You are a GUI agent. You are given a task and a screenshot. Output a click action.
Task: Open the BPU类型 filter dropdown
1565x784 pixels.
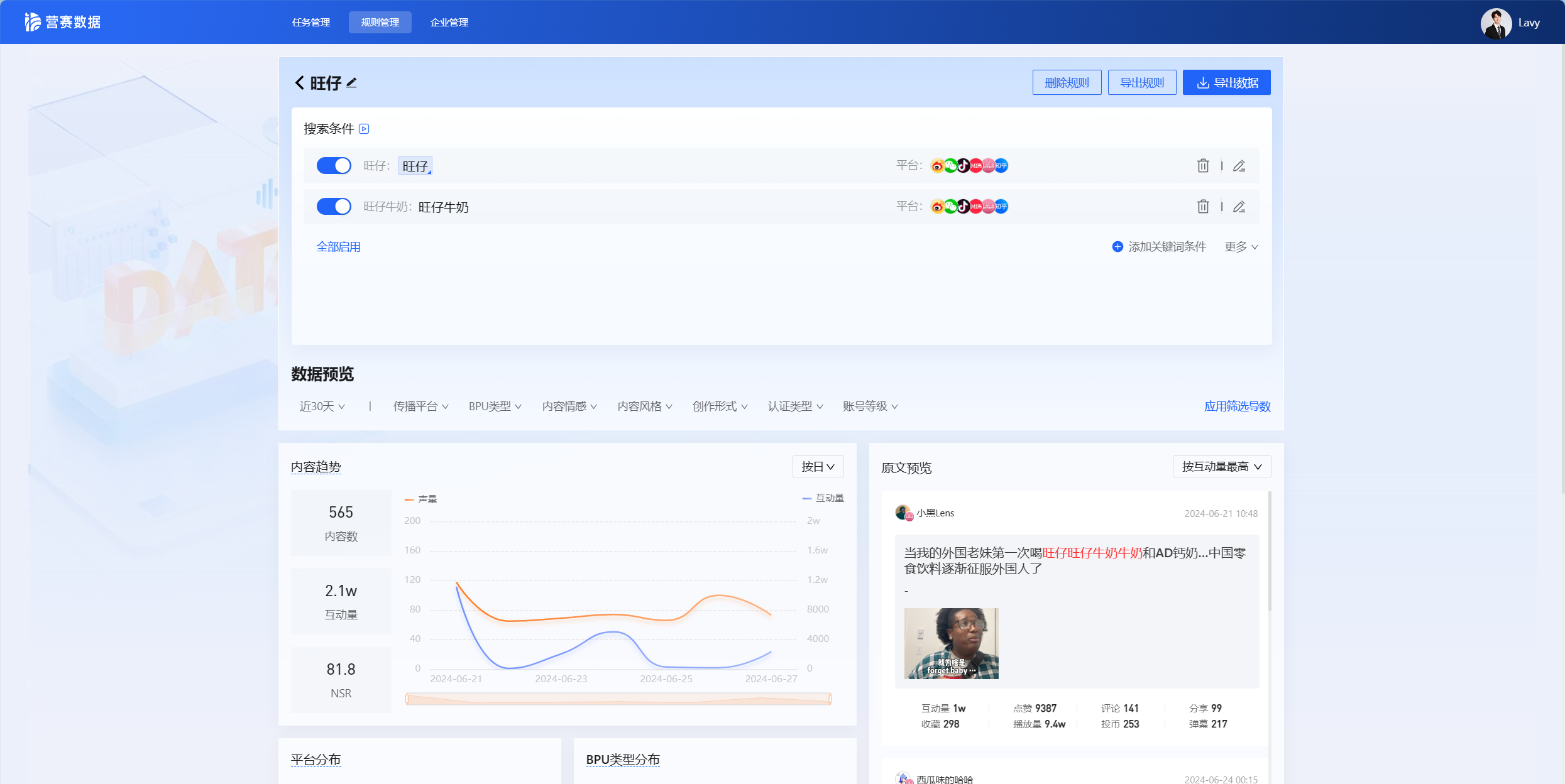[495, 406]
